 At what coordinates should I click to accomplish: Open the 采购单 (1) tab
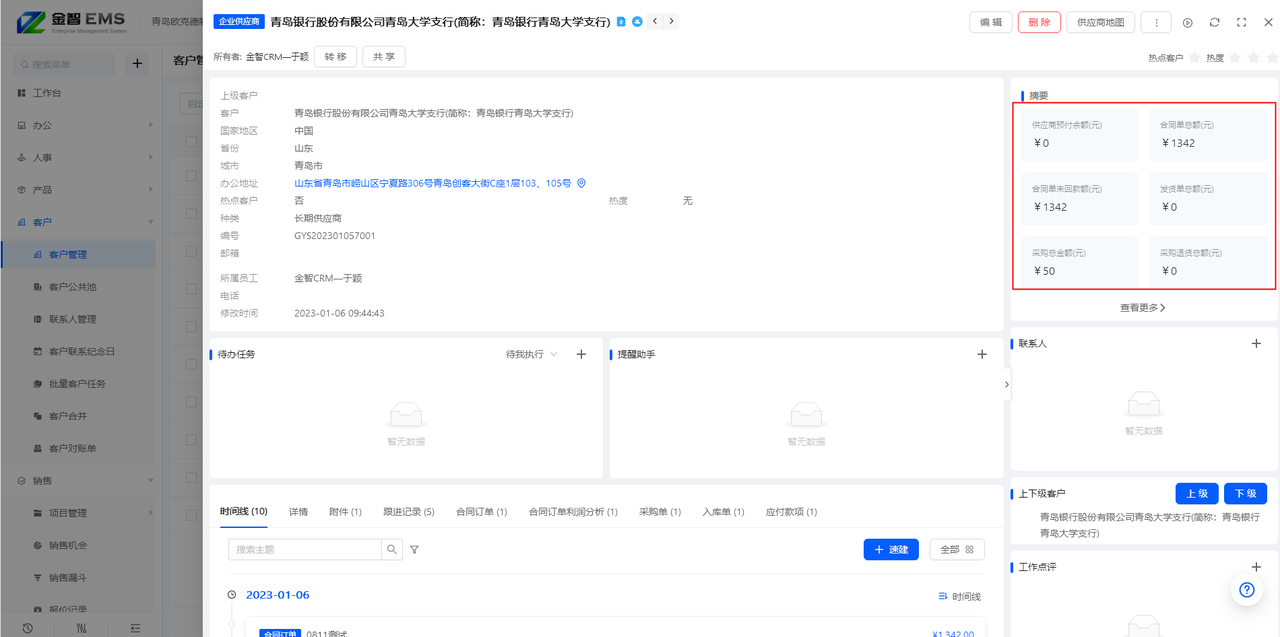(x=660, y=512)
